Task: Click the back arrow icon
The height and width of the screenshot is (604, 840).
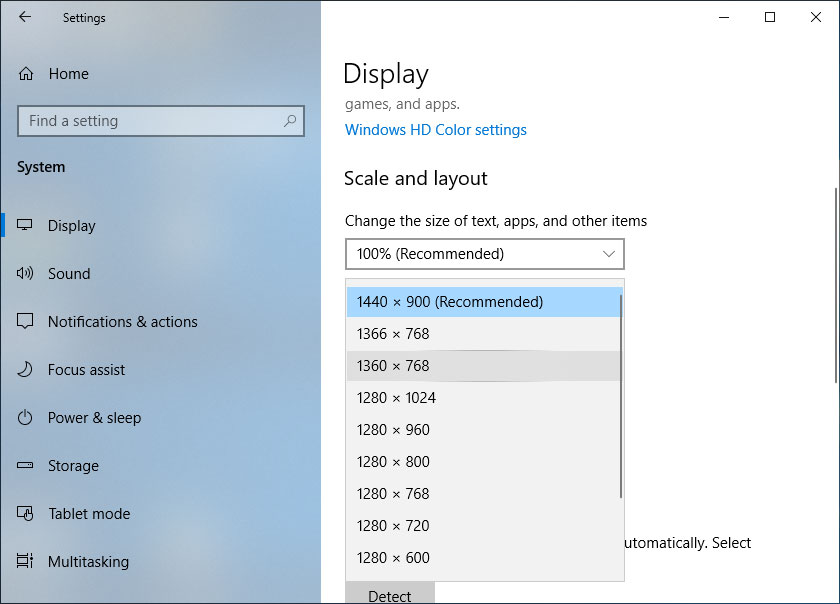Action: (x=25, y=17)
